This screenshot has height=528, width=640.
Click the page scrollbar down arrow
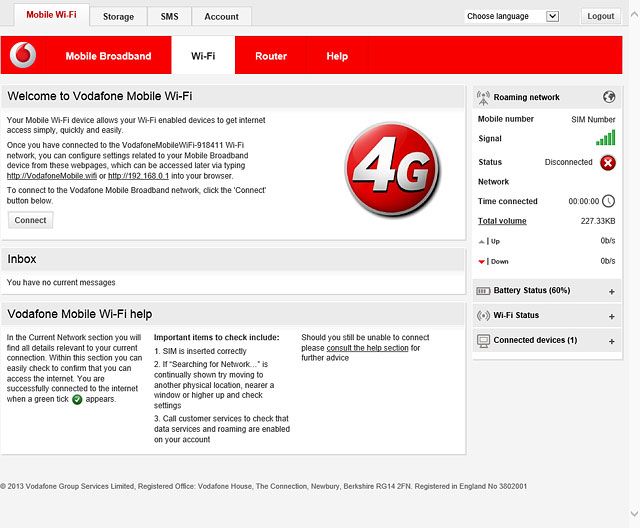(x=634, y=513)
